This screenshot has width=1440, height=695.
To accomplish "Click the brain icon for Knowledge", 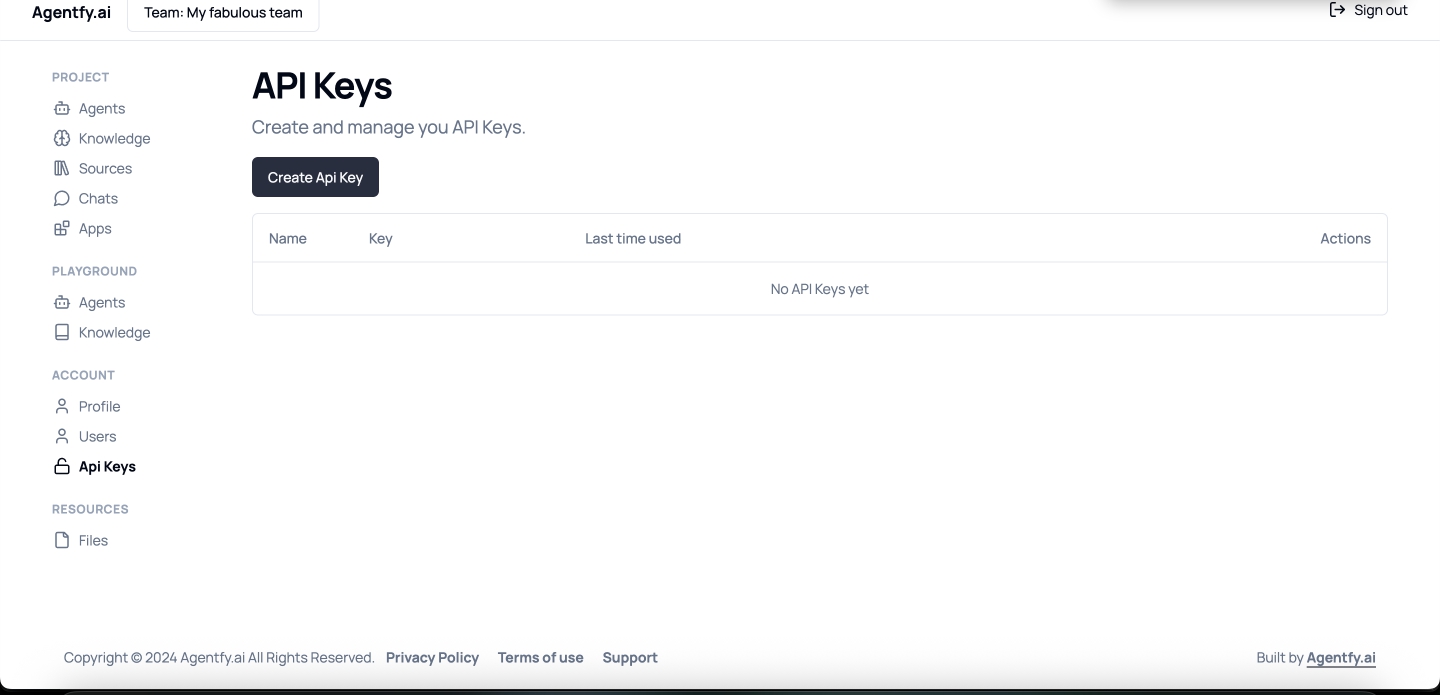I will (62, 138).
